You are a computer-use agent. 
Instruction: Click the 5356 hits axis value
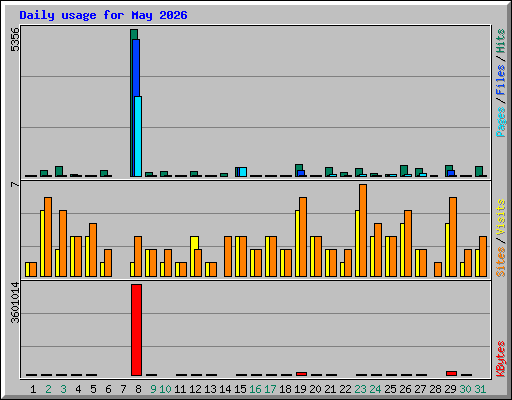tap(15, 40)
